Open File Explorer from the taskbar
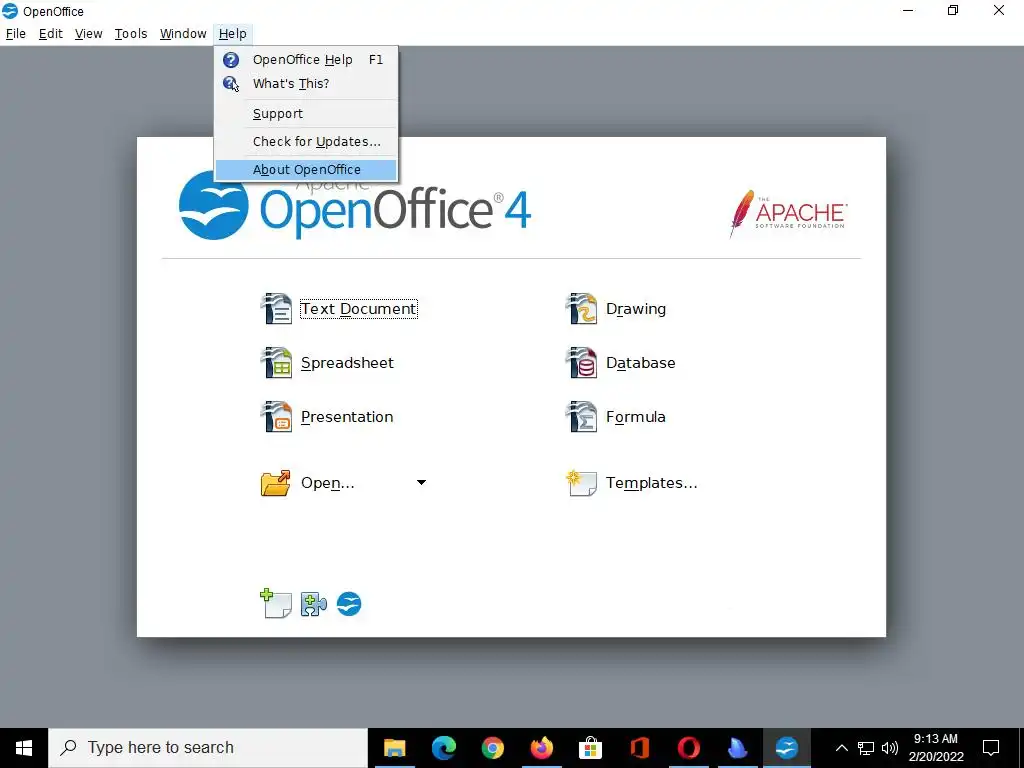 [394, 748]
